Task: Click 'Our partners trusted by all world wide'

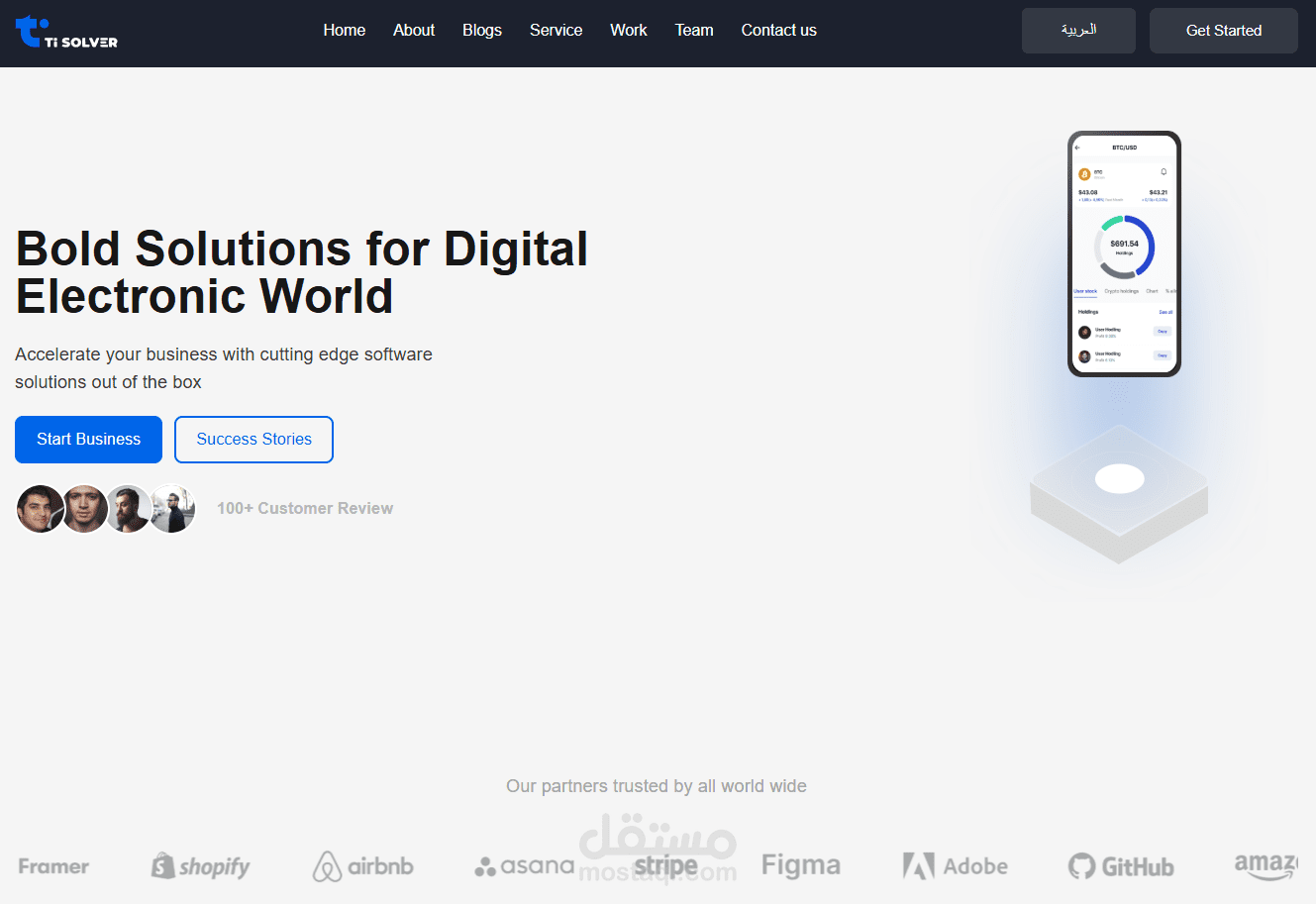Action: point(657,786)
